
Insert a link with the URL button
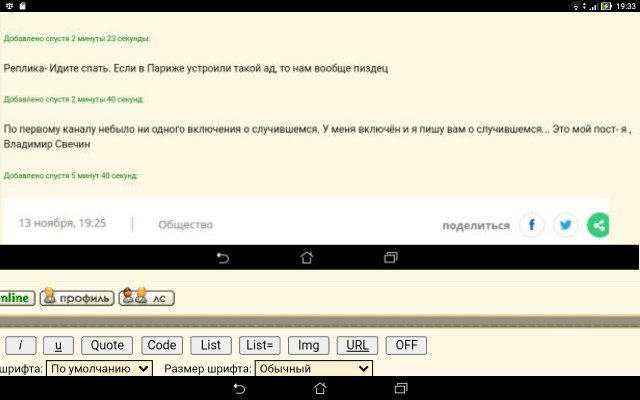[357, 345]
